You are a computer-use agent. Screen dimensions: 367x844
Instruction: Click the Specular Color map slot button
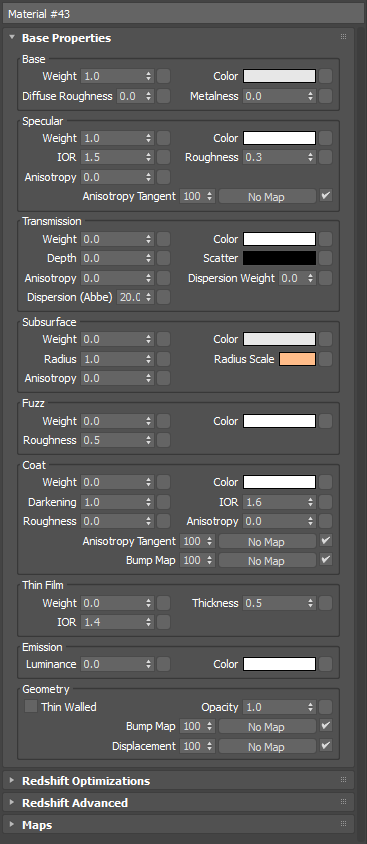(325, 138)
